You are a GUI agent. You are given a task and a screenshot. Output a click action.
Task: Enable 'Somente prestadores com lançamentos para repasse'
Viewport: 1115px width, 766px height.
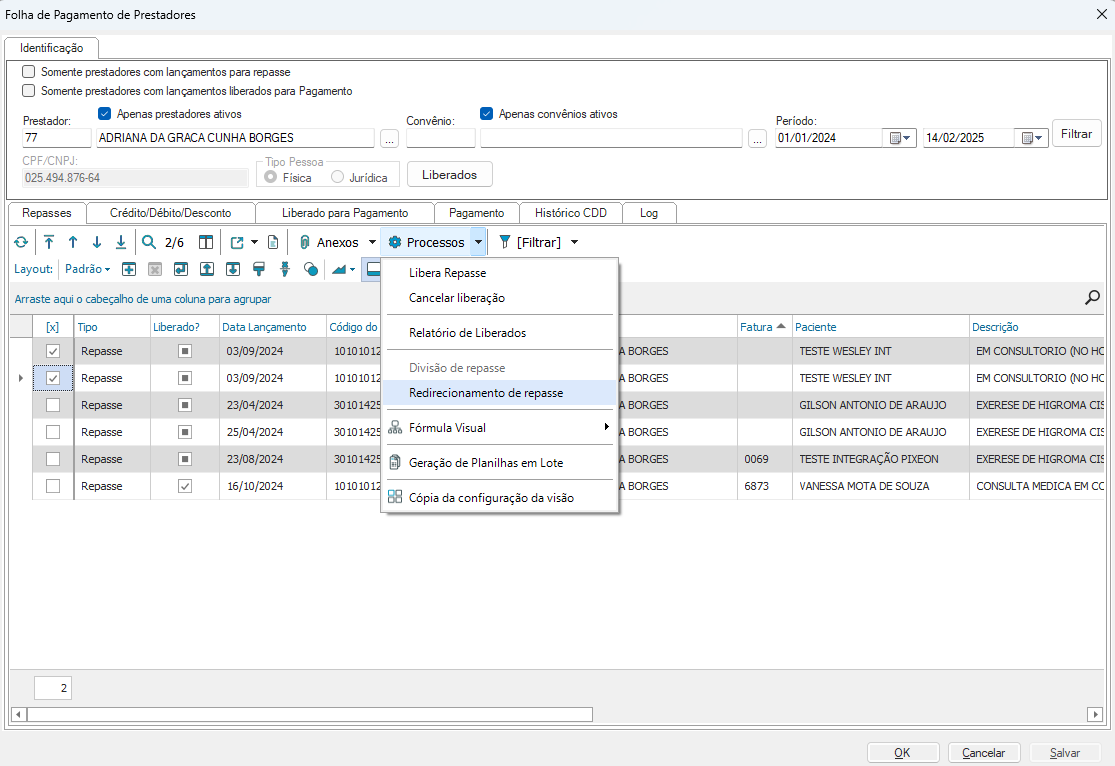(x=29, y=72)
